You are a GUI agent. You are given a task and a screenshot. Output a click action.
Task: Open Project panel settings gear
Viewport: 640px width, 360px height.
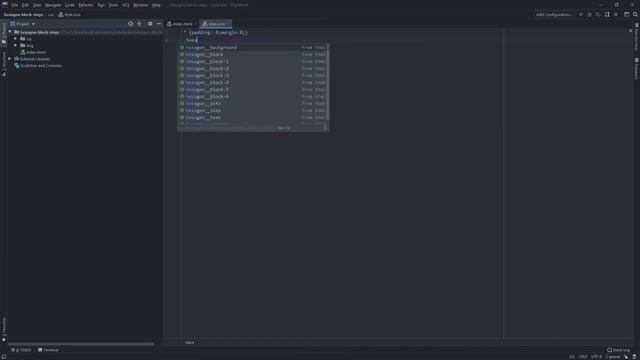coord(150,24)
